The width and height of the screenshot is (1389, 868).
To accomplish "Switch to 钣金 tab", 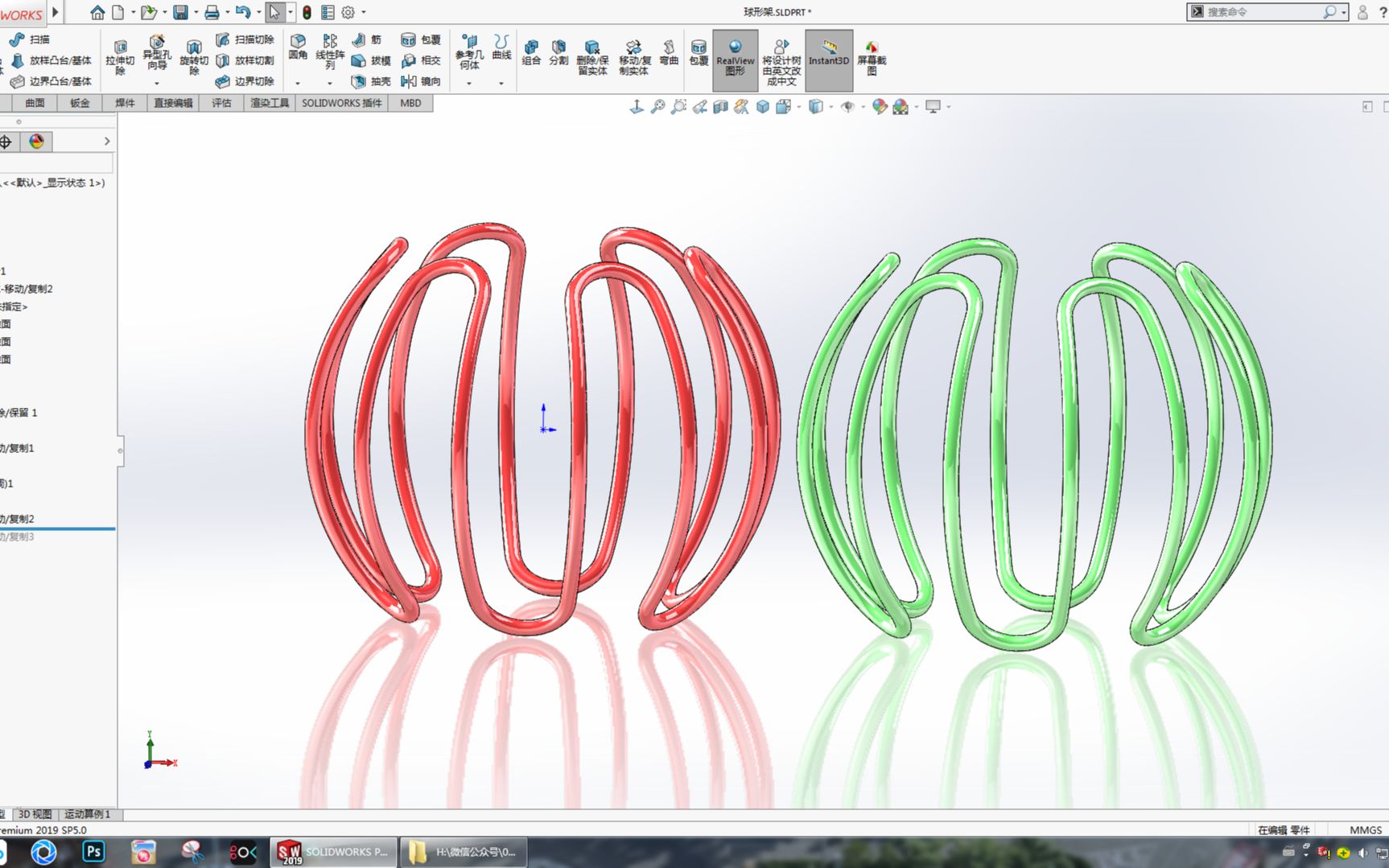I will coord(80,103).
